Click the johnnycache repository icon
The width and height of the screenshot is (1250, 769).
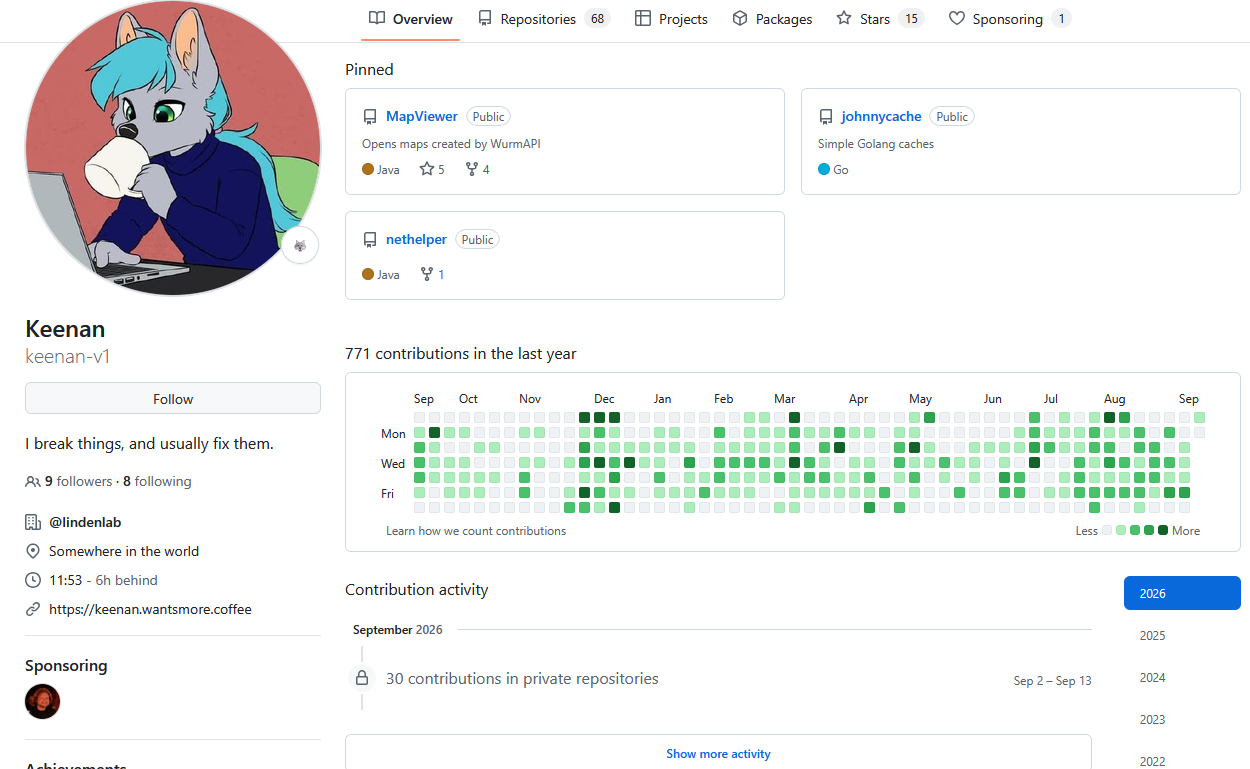tap(826, 117)
